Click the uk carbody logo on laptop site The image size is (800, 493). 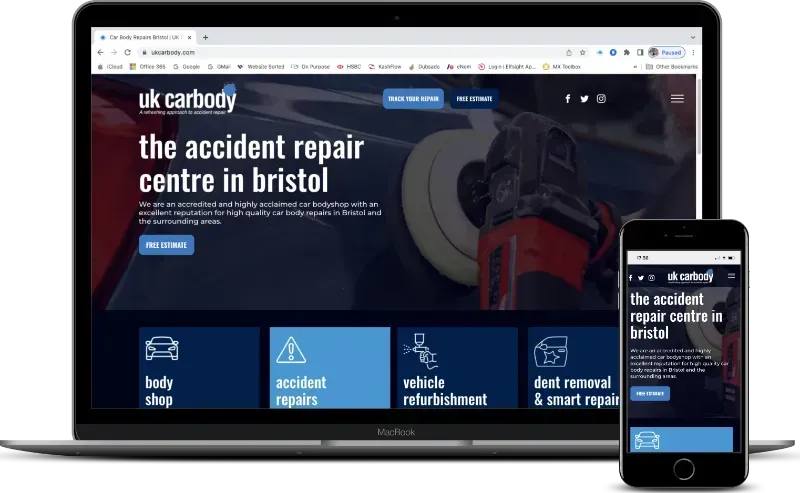(x=188, y=98)
